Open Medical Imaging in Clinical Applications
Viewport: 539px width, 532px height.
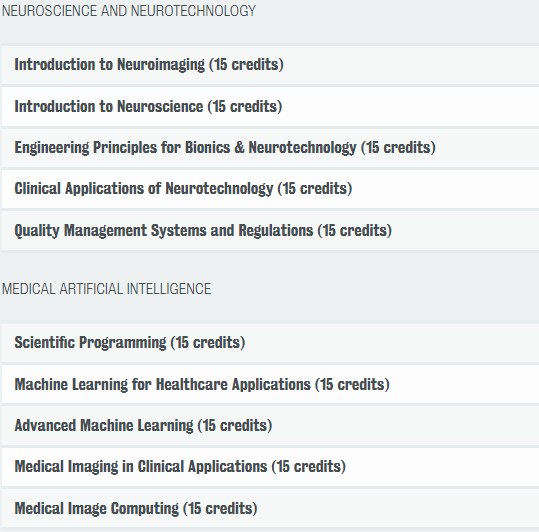(x=271, y=467)
